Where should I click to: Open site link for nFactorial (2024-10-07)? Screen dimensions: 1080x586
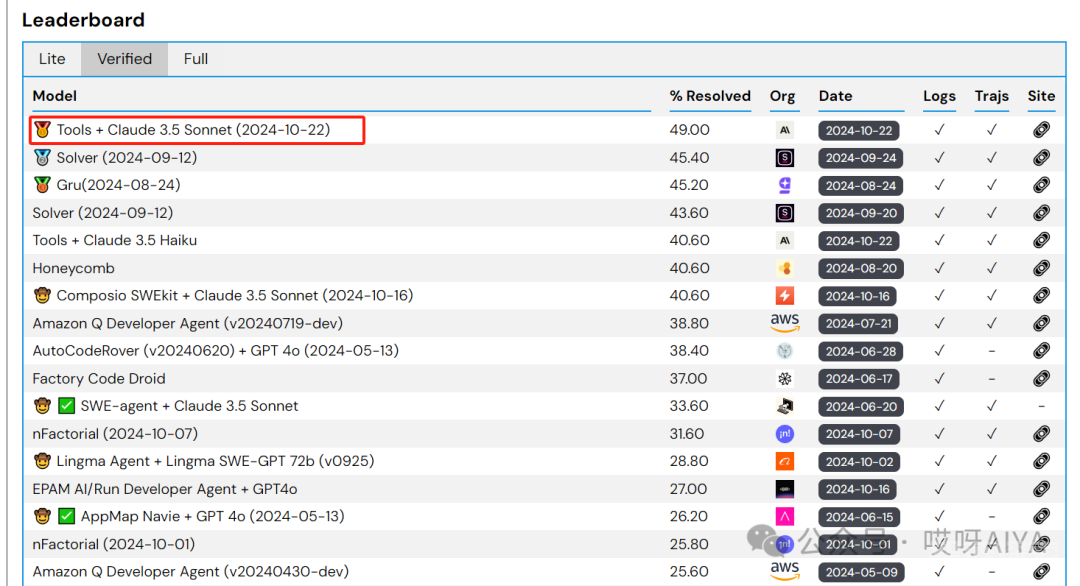pos(1041,434)
